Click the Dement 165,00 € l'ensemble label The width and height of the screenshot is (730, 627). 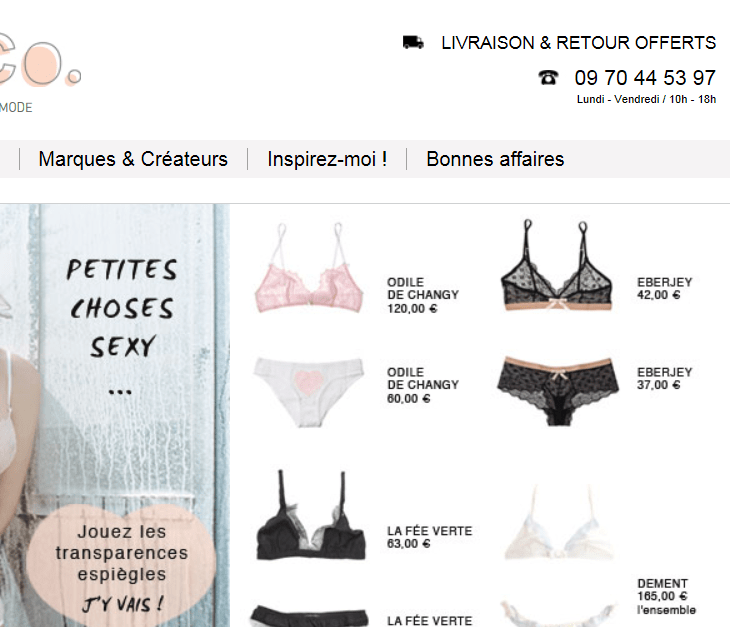click(x=667, y=597)
